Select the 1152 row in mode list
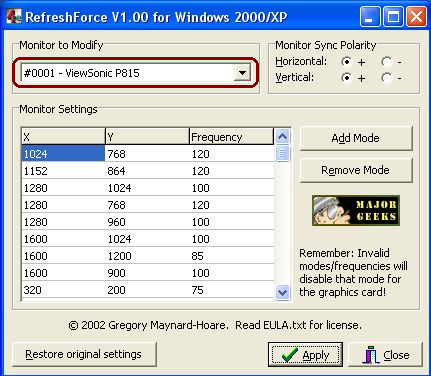 tap(148, 171)
